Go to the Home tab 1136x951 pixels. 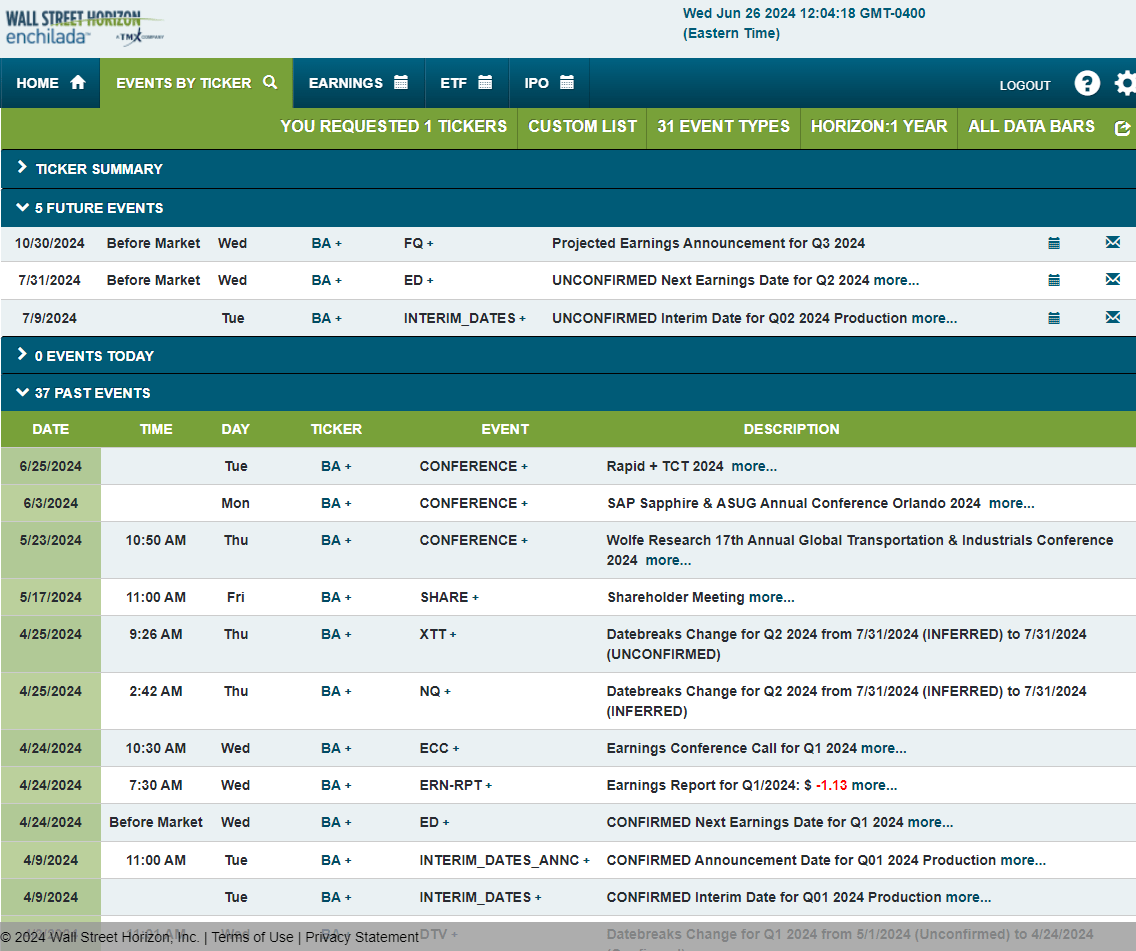pos(51,83)
